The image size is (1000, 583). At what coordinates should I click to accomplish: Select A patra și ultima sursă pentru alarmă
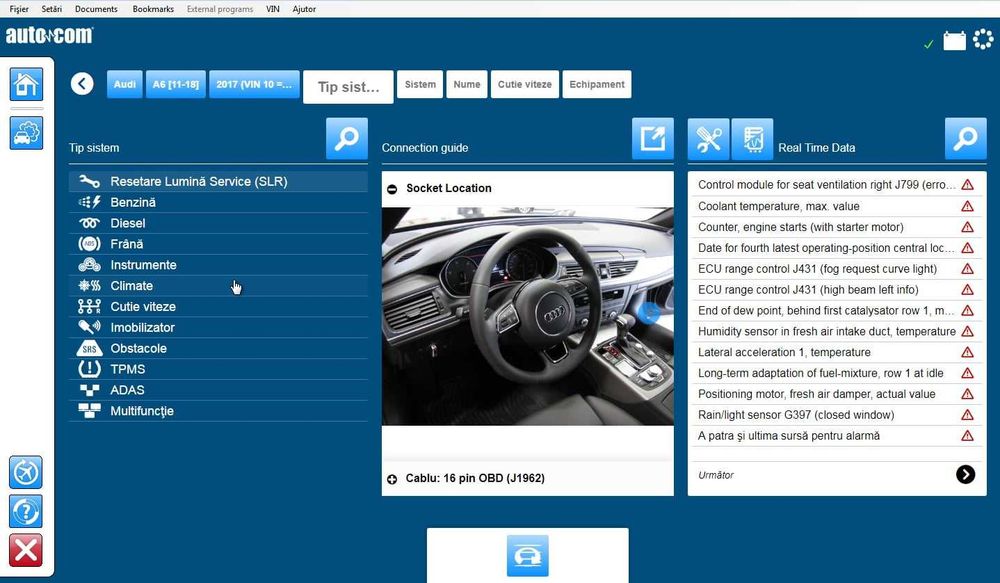836,436
